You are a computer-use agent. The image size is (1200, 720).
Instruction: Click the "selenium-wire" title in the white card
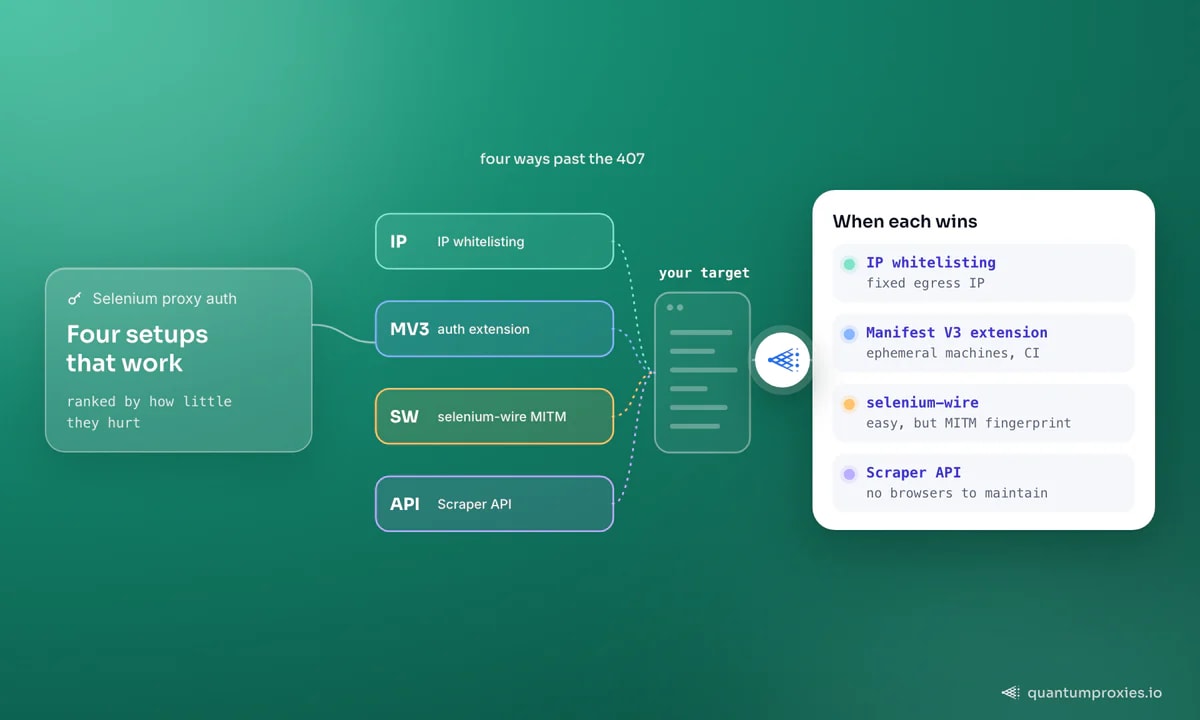tap(922, 403)
